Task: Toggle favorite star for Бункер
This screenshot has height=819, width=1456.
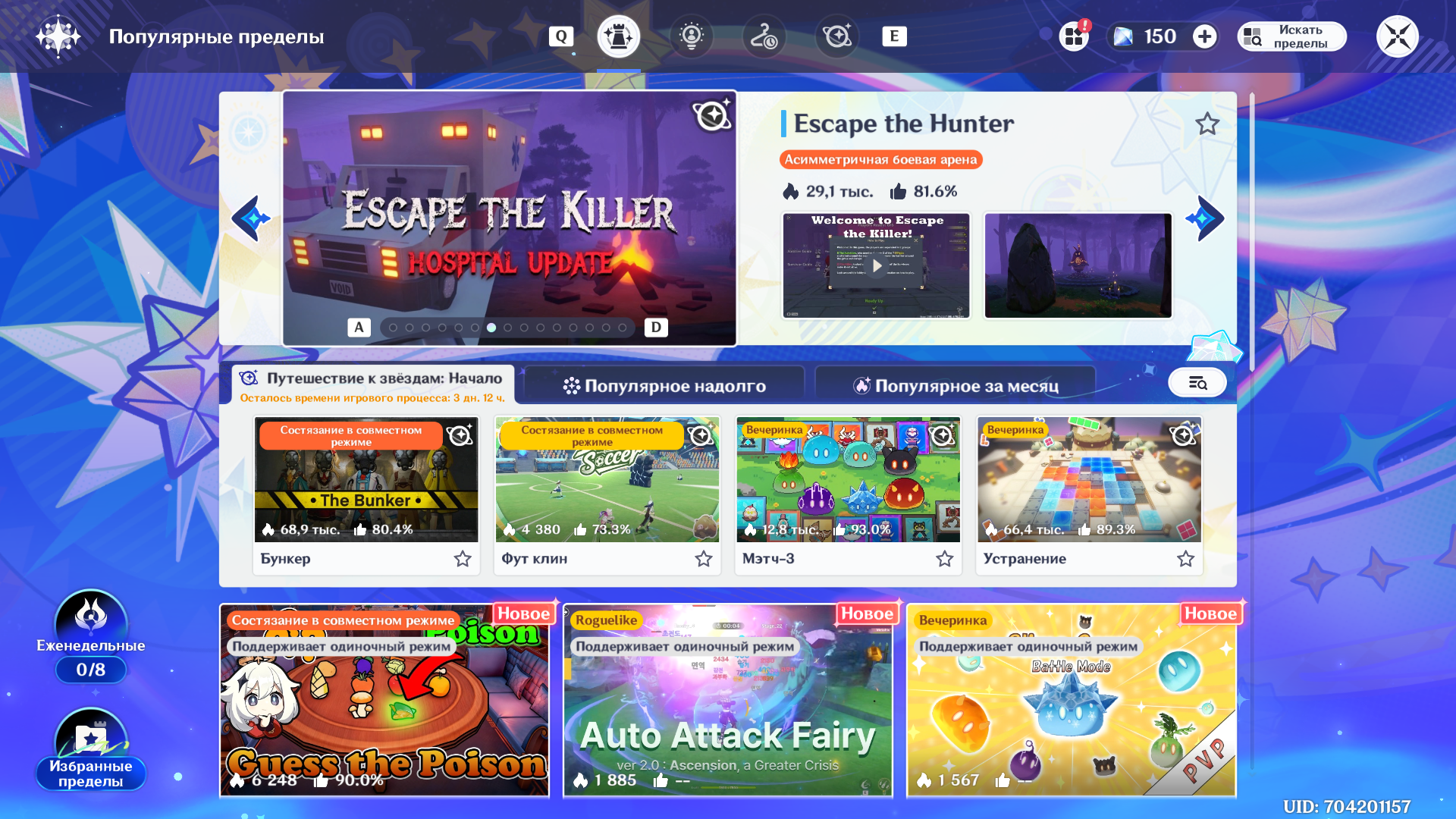Action: click(463, 559)
